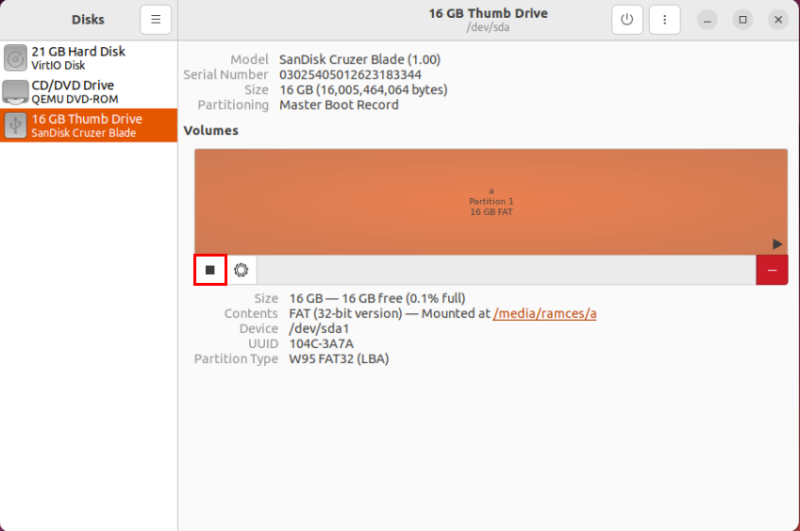Select the CD/DVD Drive QEMU DVD-ROM entry
800x531 pixels.
89,92
